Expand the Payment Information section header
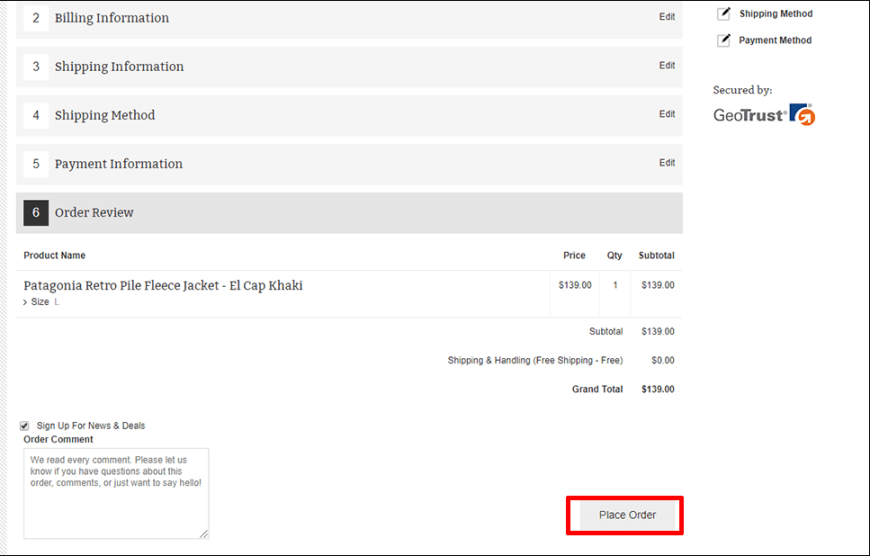This screenshot has height=556, width=870. coord(349,164)
